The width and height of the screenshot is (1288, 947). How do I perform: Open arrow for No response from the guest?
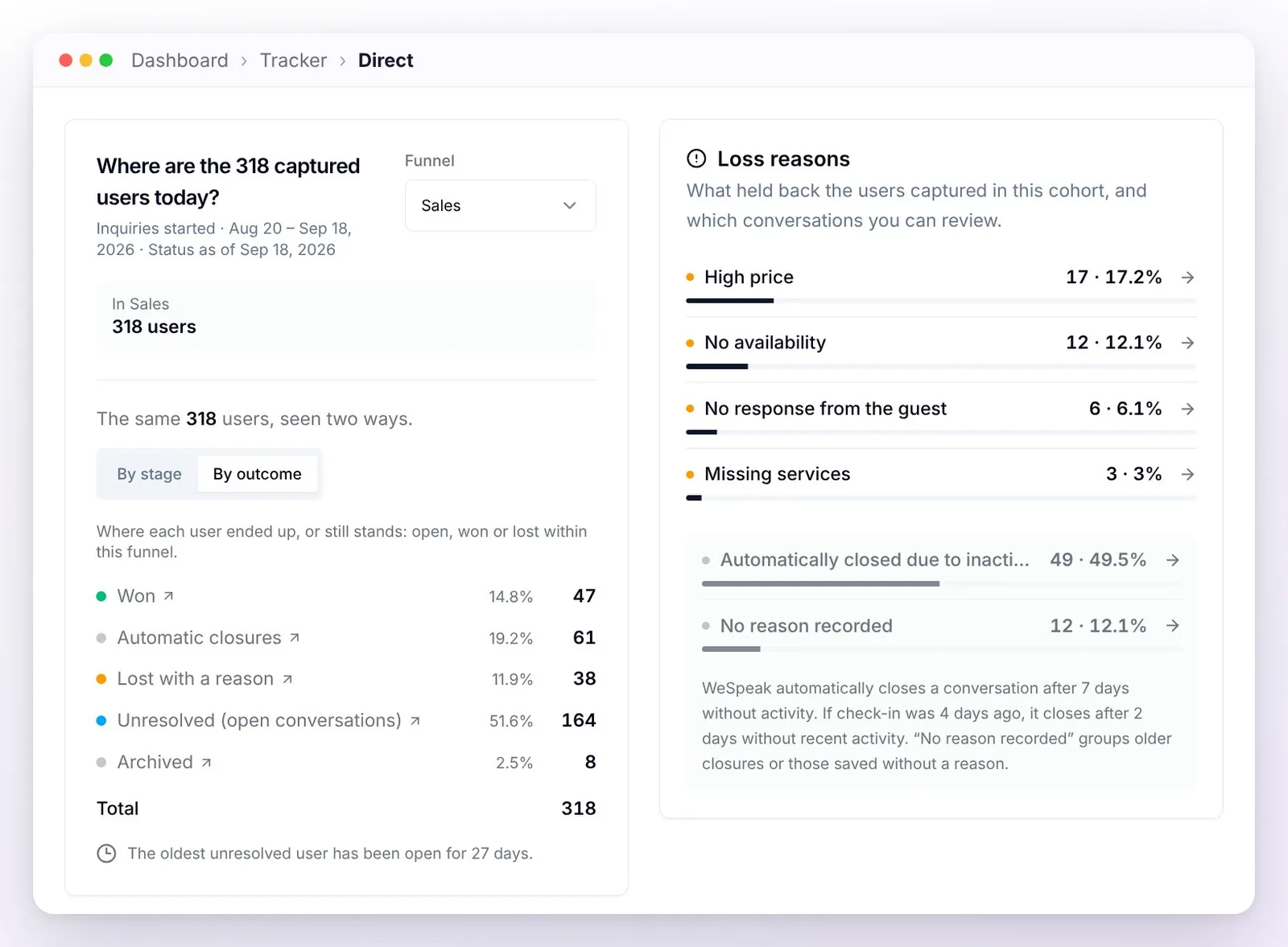[1187, 409]
